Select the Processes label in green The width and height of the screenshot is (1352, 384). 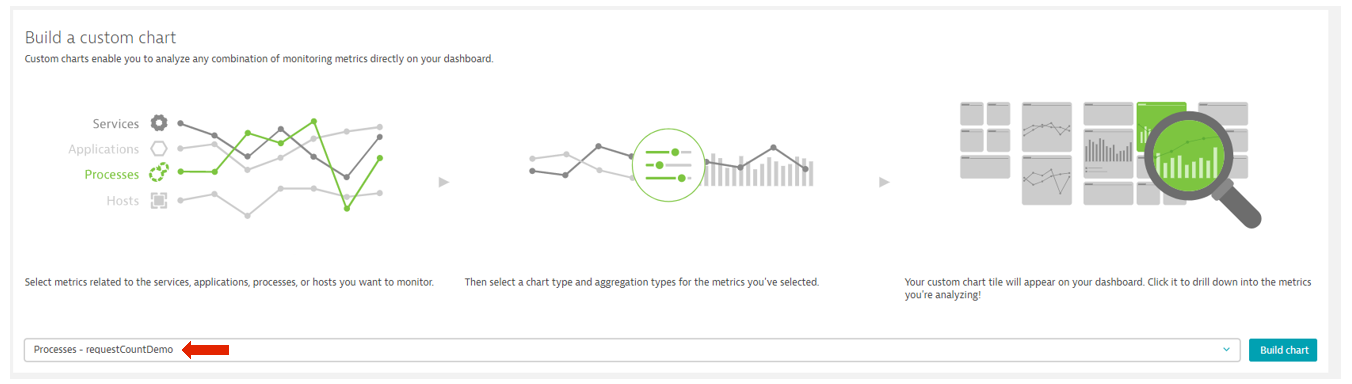(112, 175)
